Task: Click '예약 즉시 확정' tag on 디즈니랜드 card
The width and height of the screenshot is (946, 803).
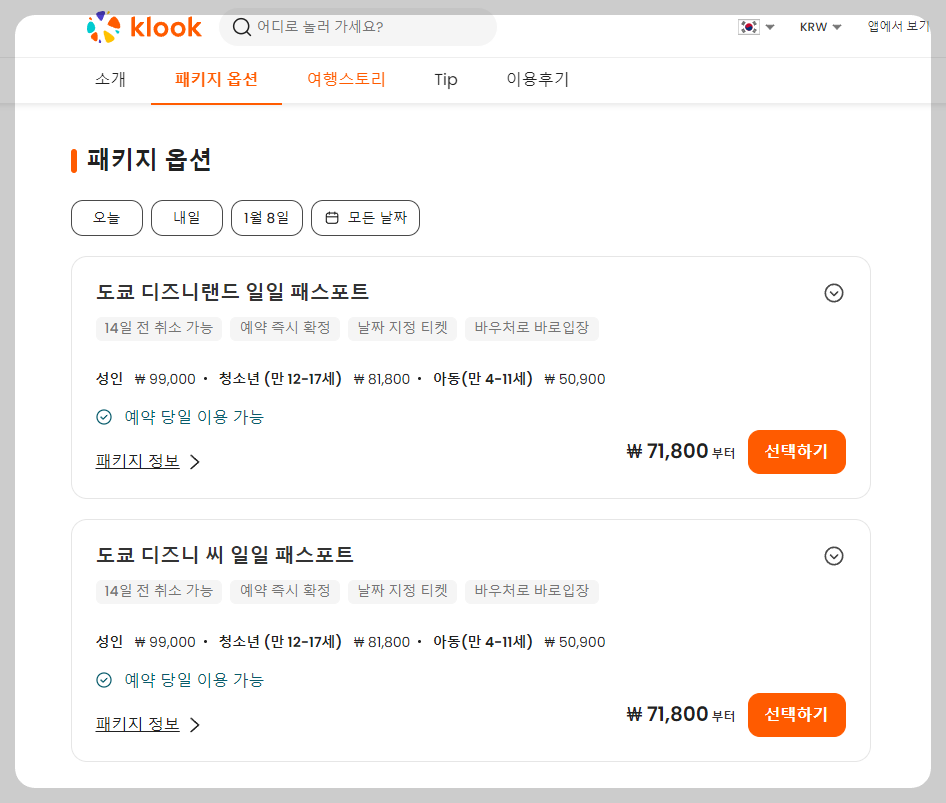Action: (x=285, y=328)
